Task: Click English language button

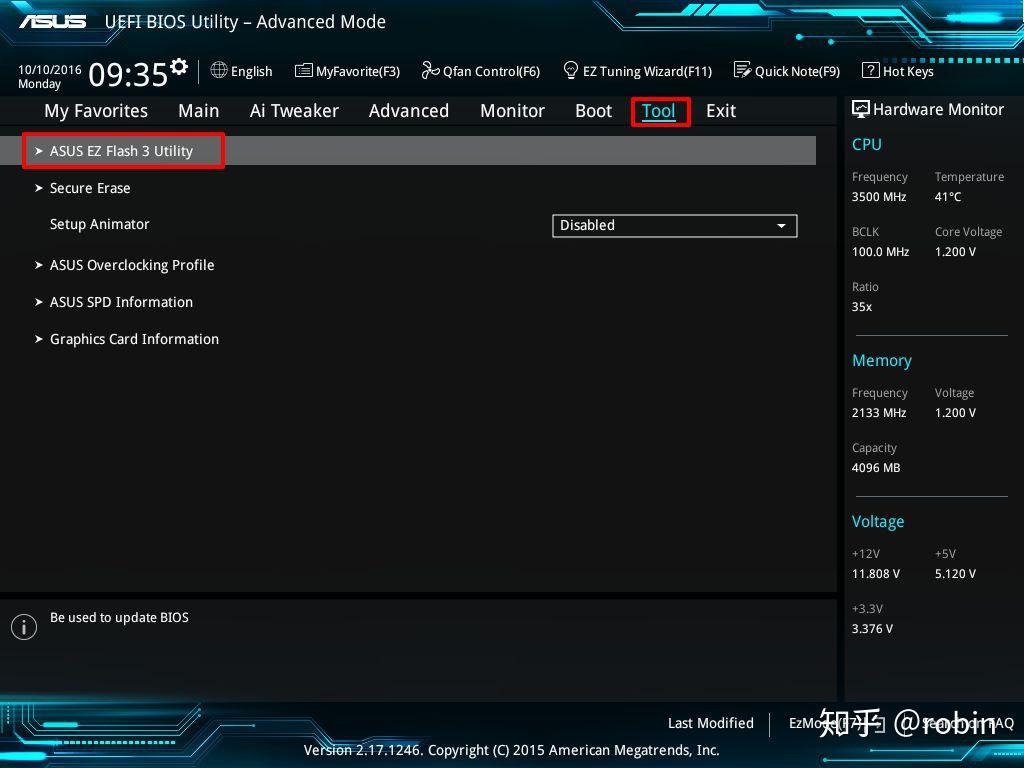Action: (251, 71)
